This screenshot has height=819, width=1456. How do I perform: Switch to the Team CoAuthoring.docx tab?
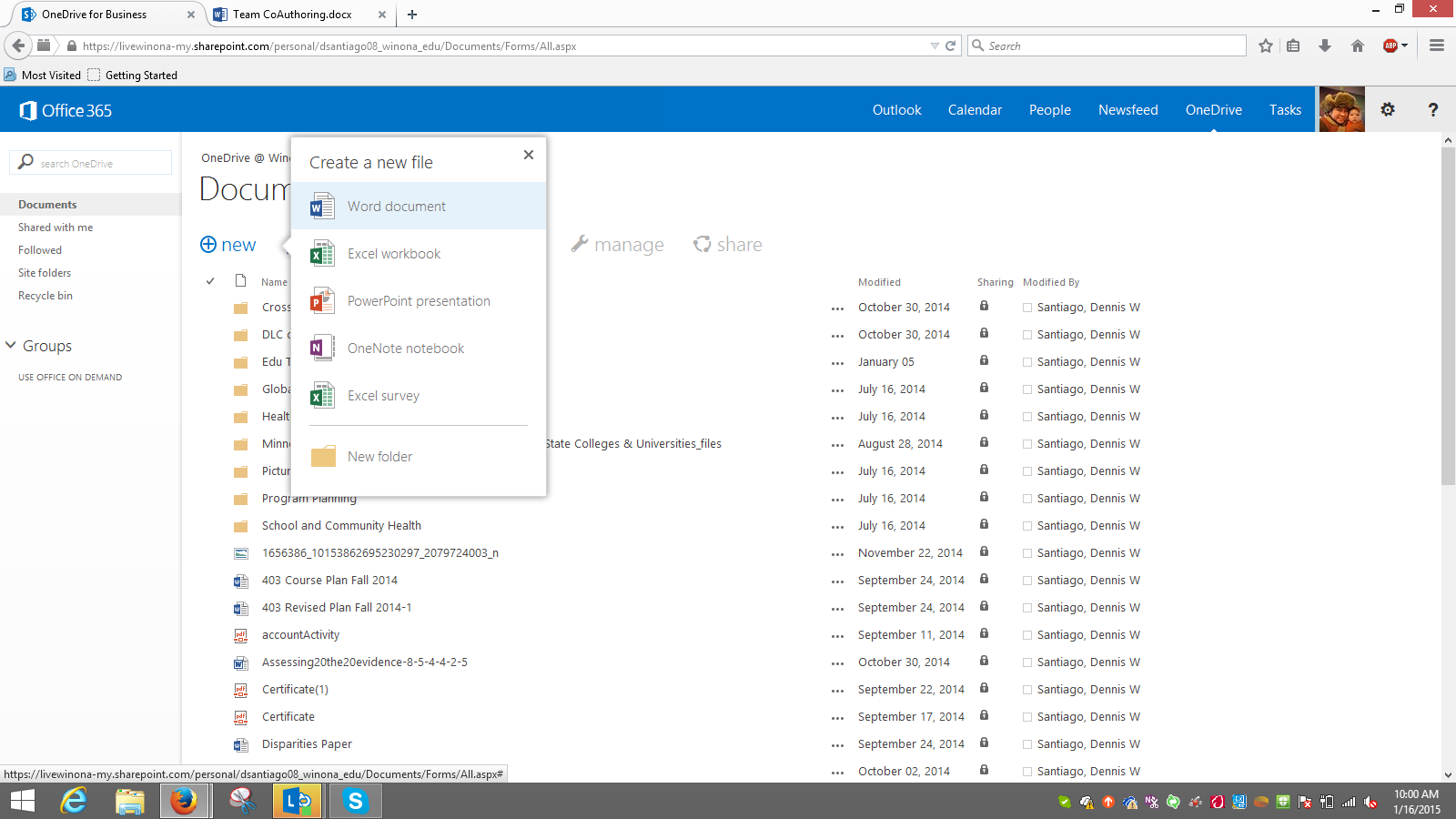(291, 15)
